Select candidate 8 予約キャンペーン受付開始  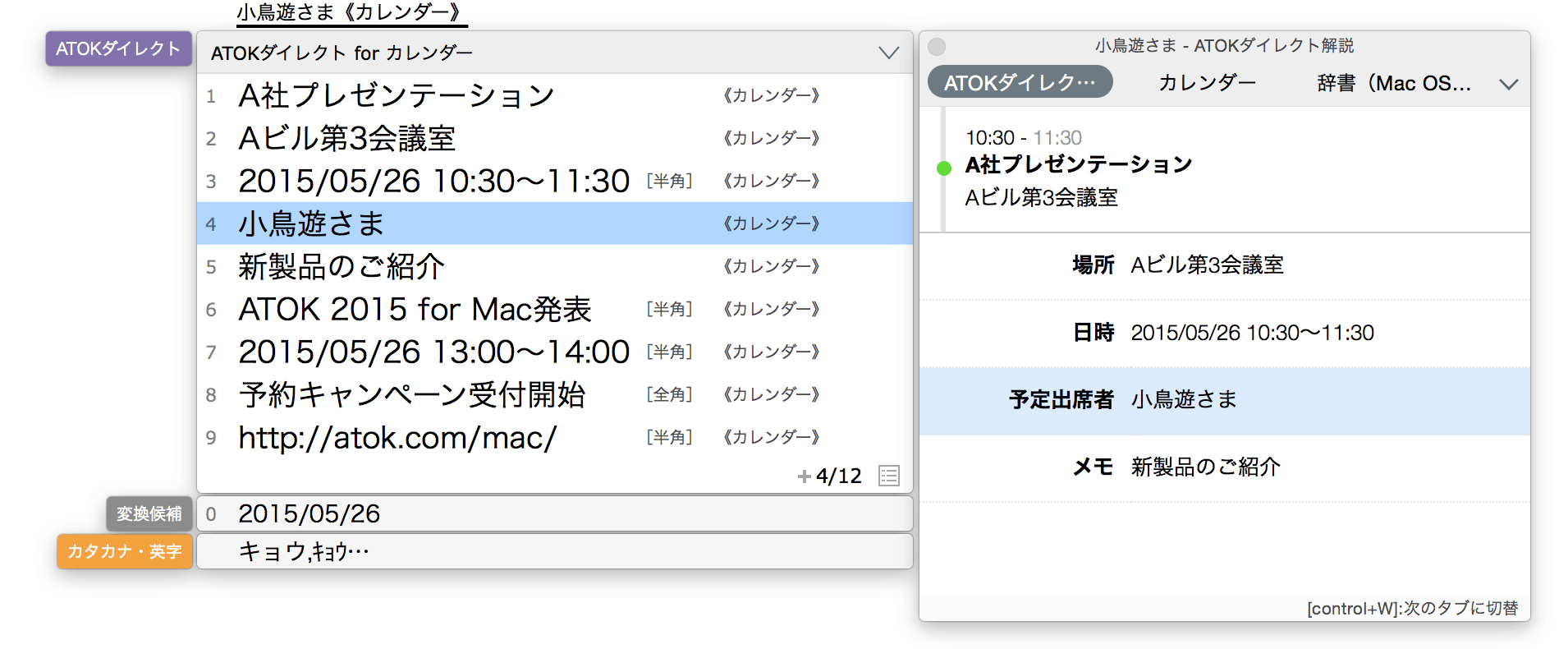coord(555,394)
